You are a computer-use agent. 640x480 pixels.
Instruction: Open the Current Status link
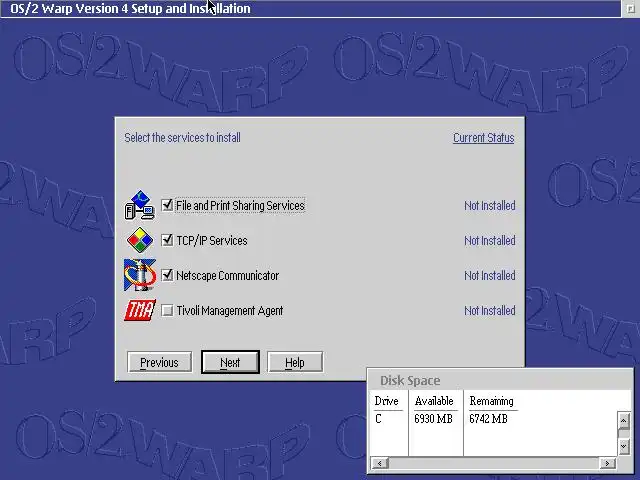pyautogui.click(x=484, y=138)
